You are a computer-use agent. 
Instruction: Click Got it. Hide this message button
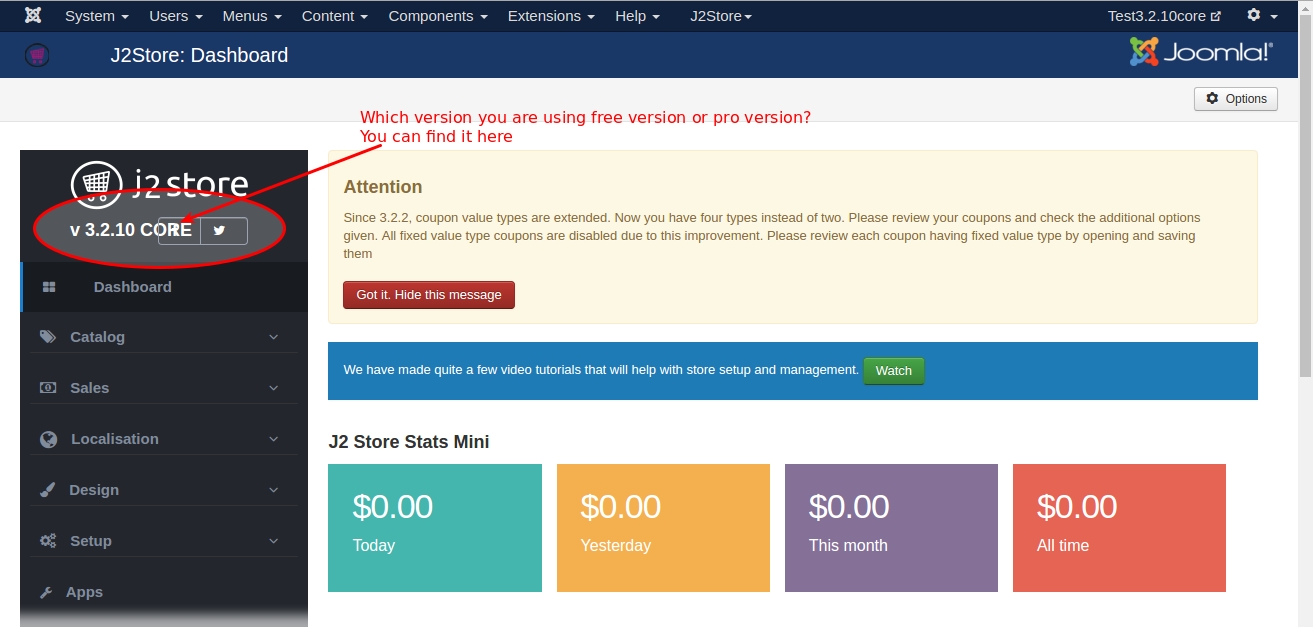[x=429, y=295]
